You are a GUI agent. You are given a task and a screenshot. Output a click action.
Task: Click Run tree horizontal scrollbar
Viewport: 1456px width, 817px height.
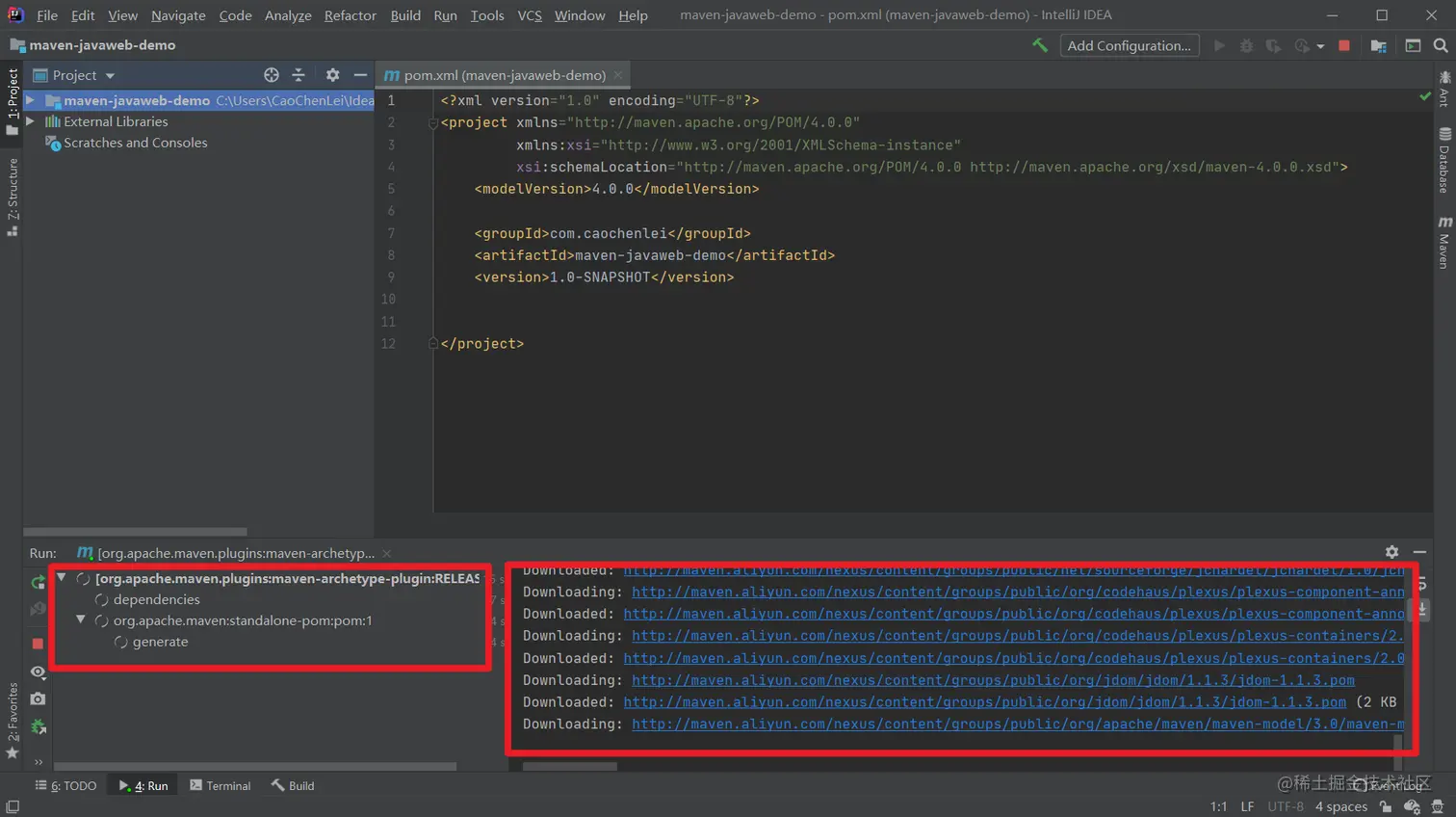coord(255,767)
